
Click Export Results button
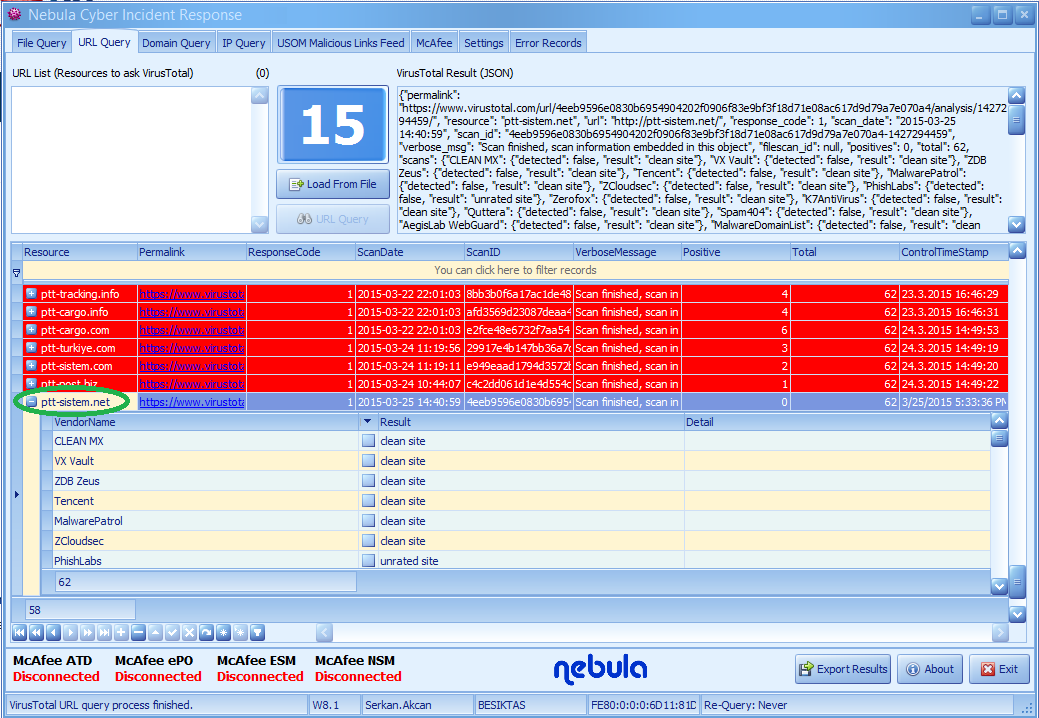843,669
